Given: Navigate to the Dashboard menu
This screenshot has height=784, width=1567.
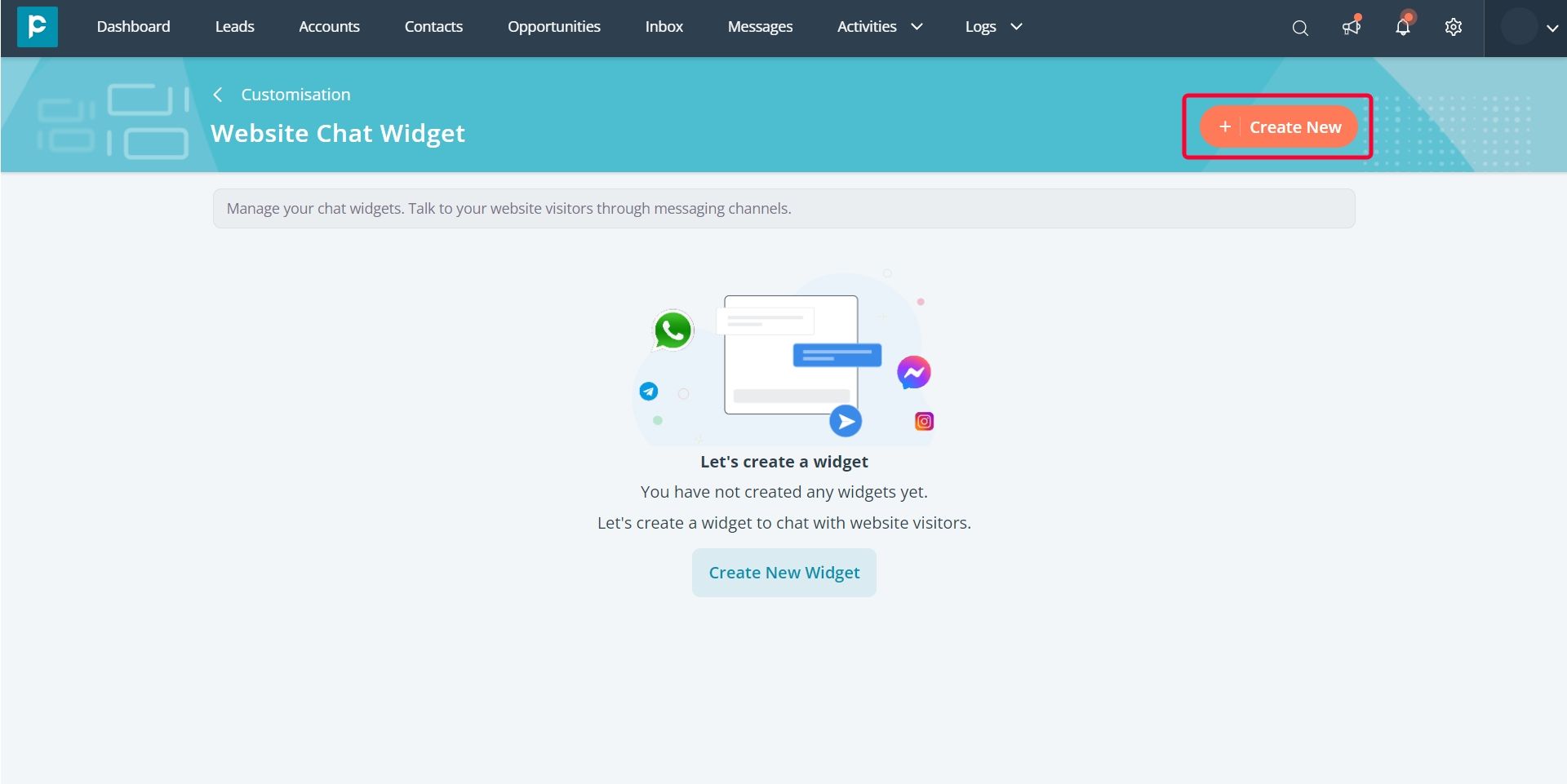Looking at the screenshot, I should 133,26.
